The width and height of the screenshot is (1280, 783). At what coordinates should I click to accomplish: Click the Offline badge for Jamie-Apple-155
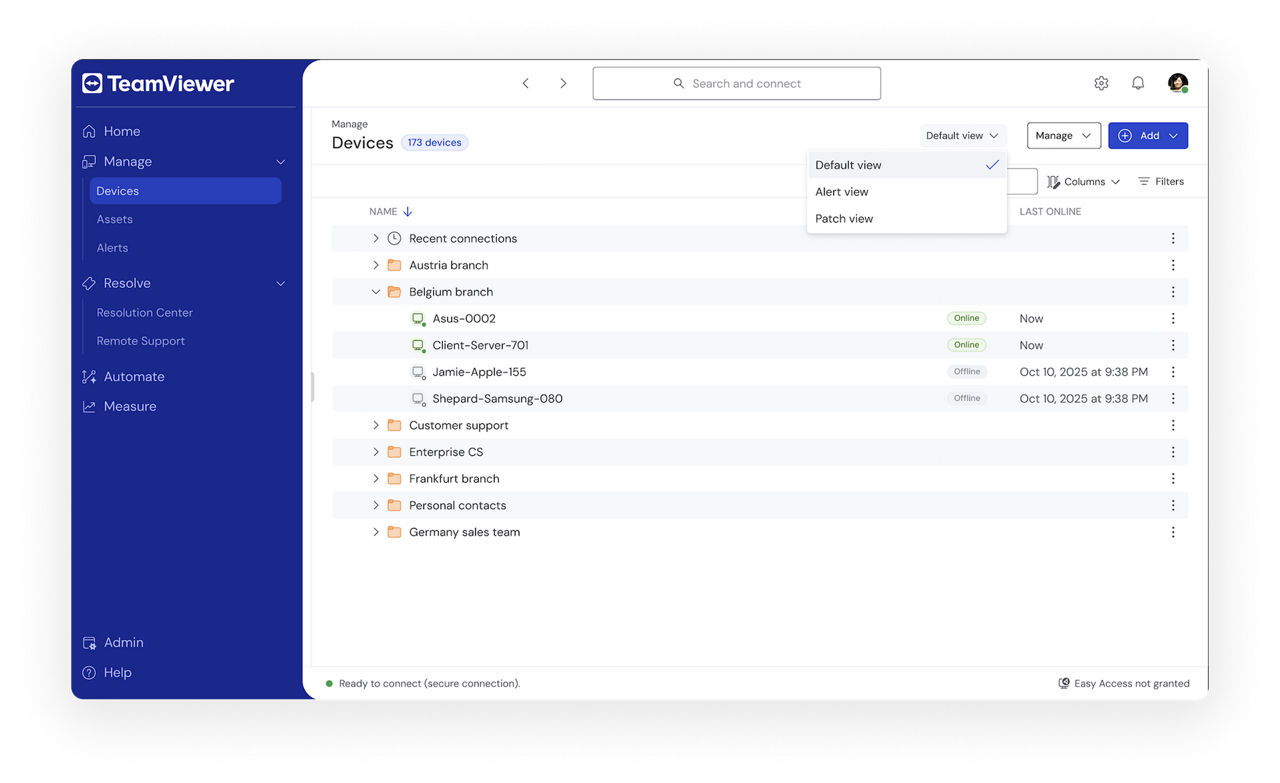click(966, 372)
